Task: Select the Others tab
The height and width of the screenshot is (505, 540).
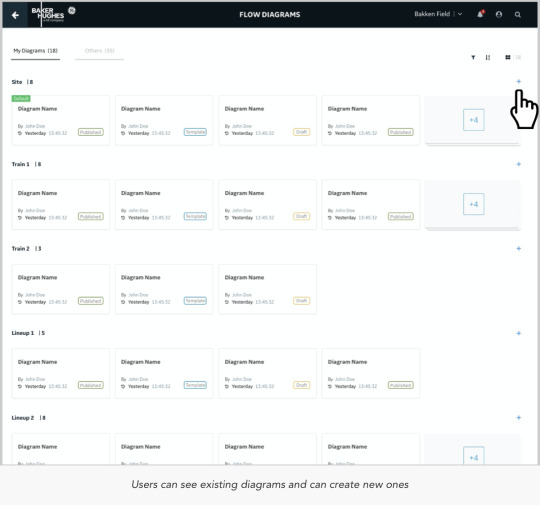Action: (x=100, y=51)
